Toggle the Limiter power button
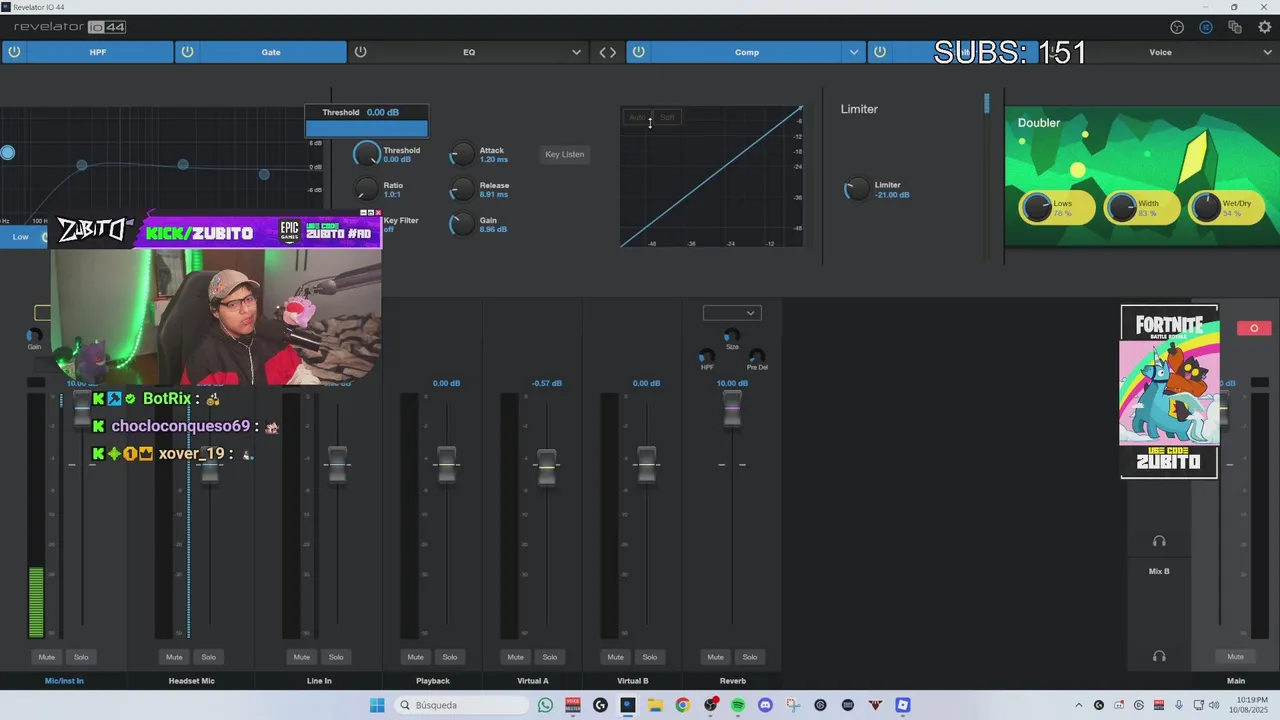The width and height of the screenshot is (1280, 720). coord(880,52)
